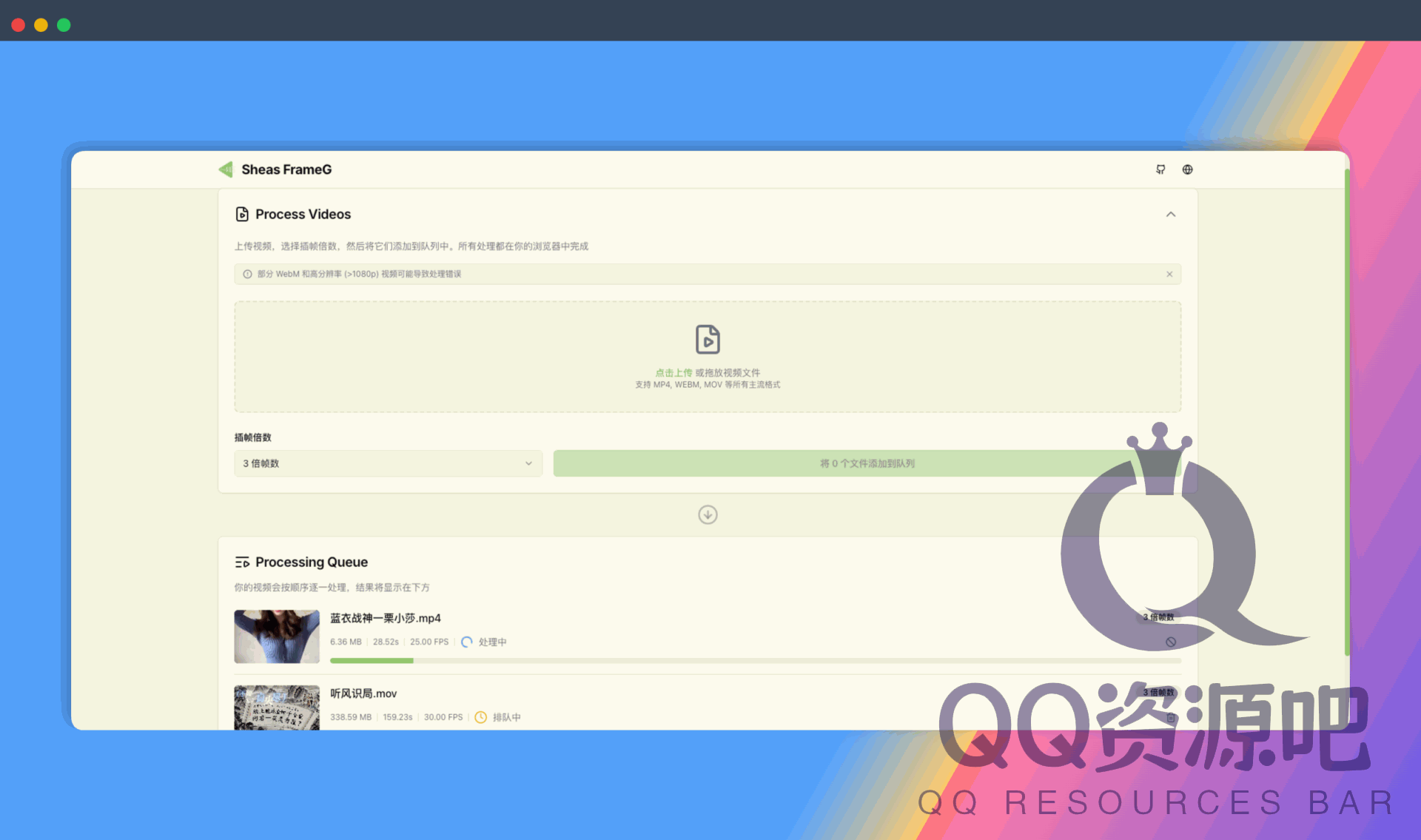Click the dashed video upload dropzone
This screenshot has height=840, width=1421.
click(708, 357)
